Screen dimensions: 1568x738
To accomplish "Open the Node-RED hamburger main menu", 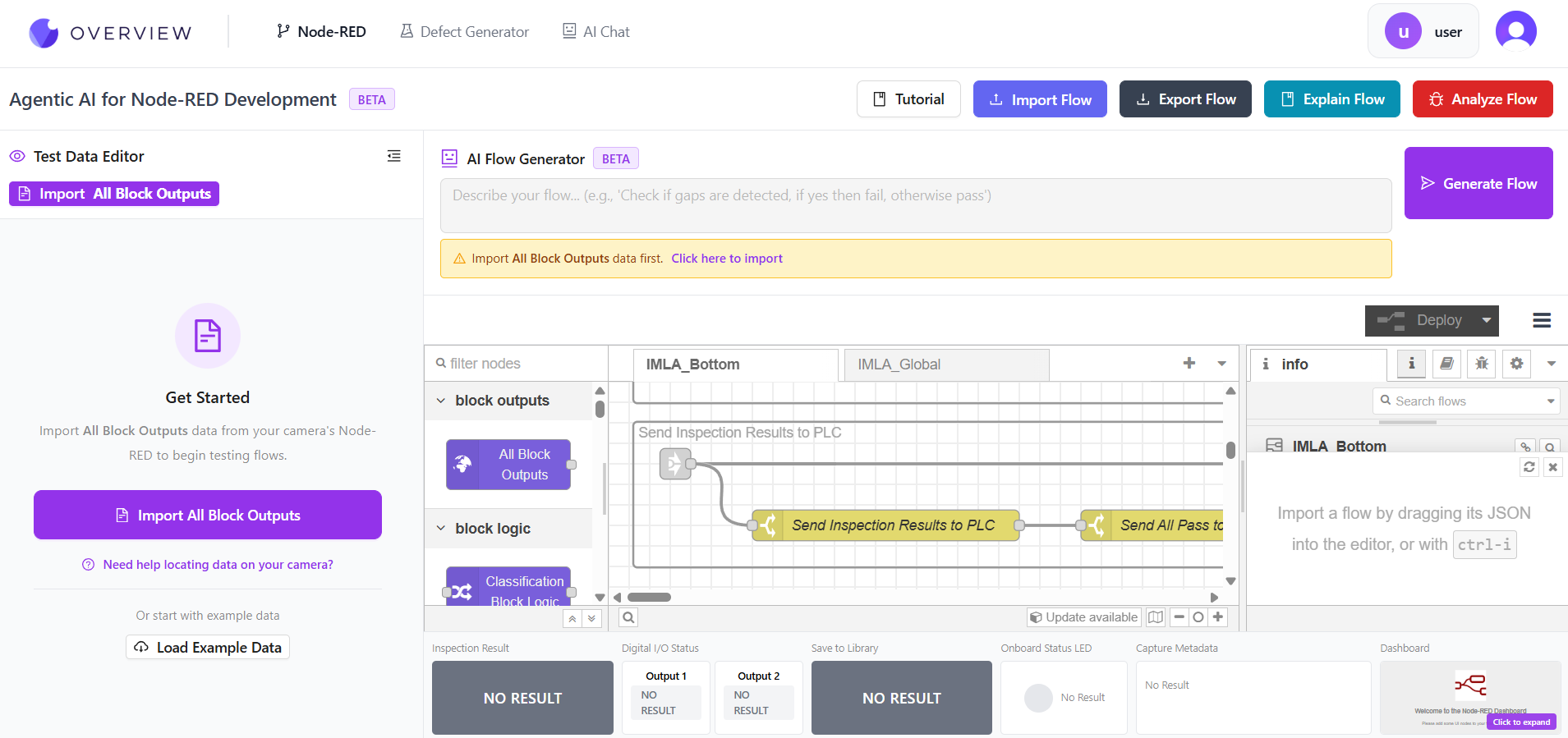I will [1542, 320].
